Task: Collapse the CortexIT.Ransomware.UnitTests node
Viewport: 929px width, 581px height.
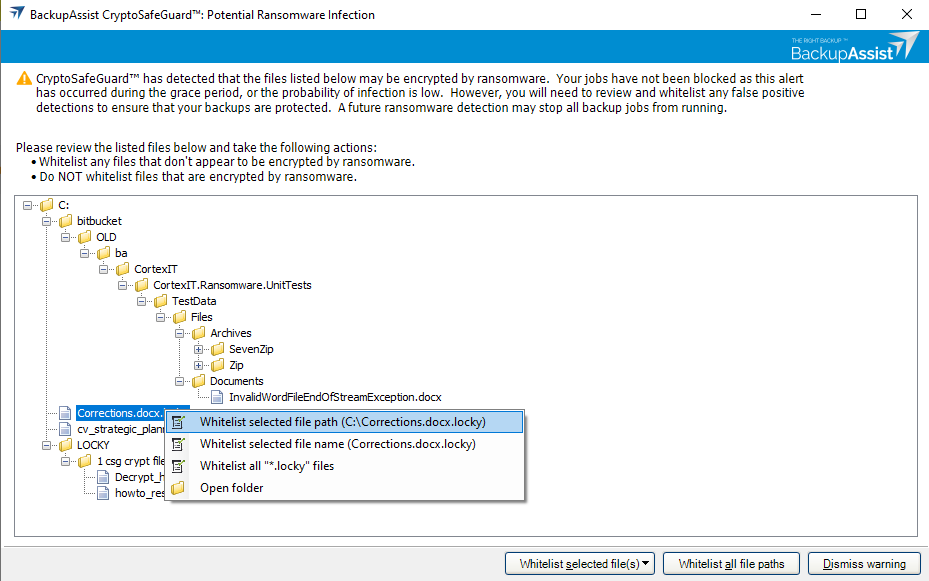Action: (x=122, y=285)
